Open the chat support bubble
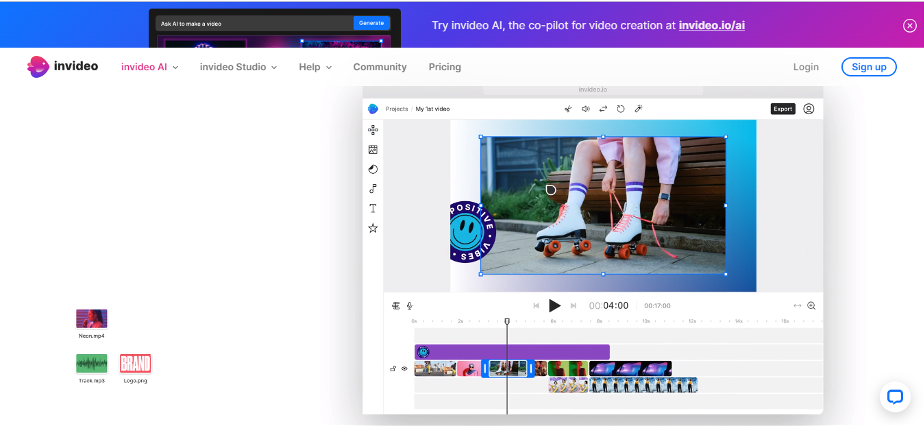The height and width of the screenshot is (426, 924). [895, 397]
